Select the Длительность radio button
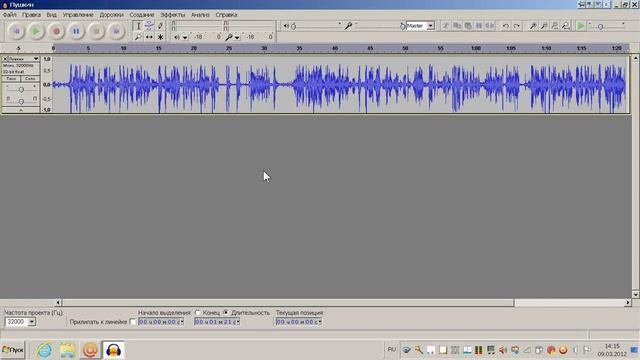This screenshot has width=640, height=360. pos(226,313)
